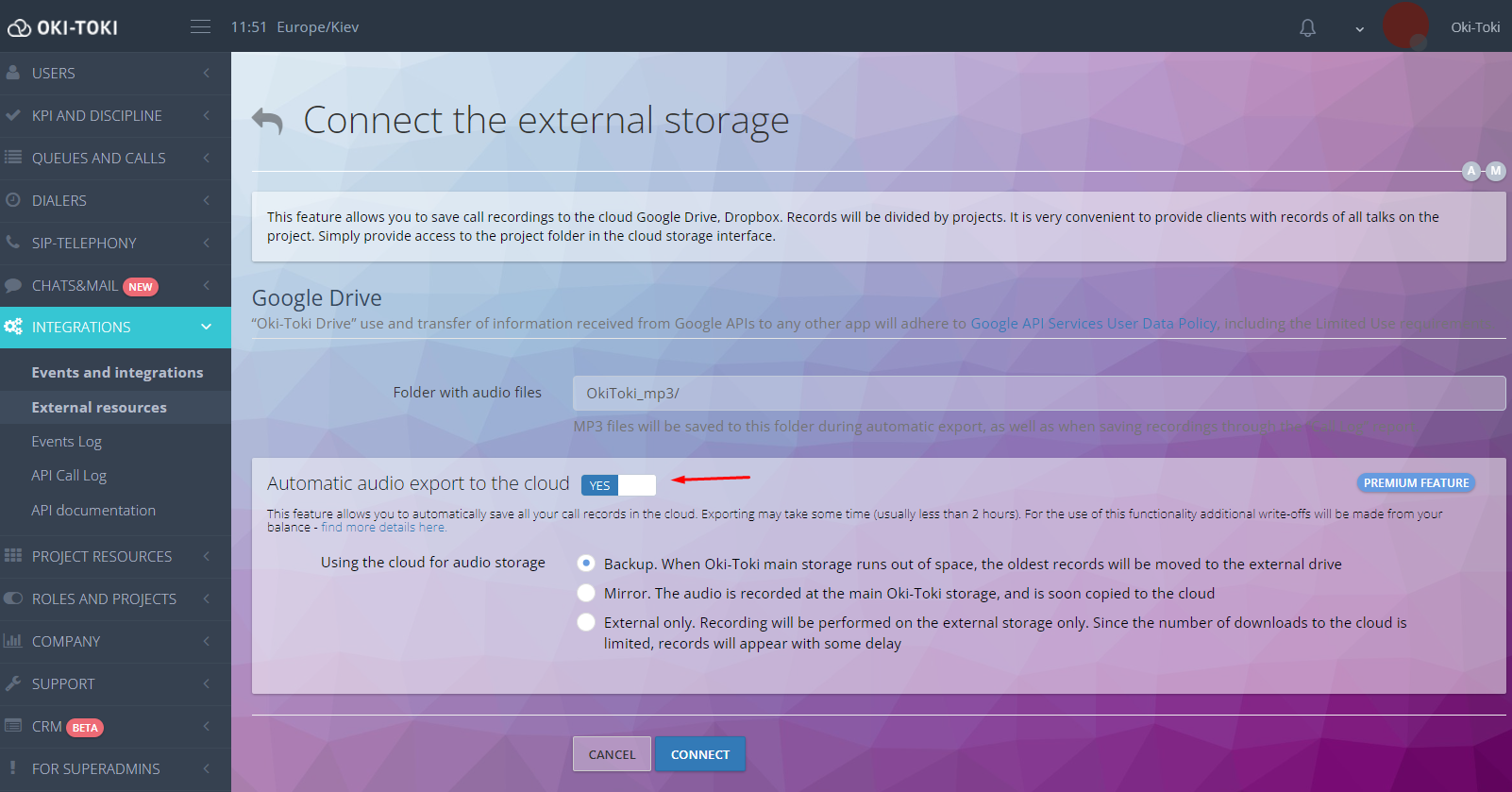This screenshot has width=1512, height=792.
Task: Open the top-bar dropdown arrow near bell
Action: coord(1360,29)
